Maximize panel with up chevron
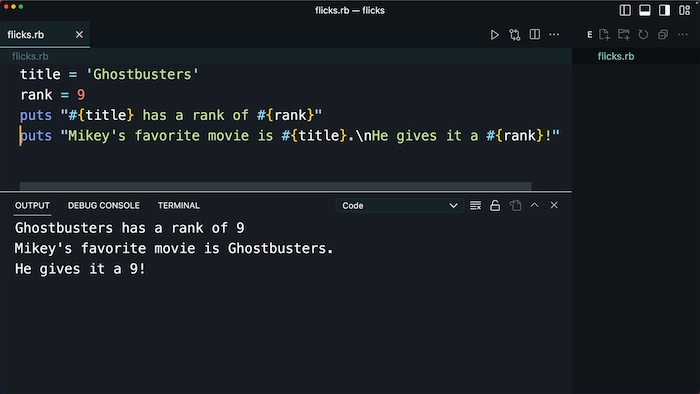The image size is (700, 394). (534, 205)
